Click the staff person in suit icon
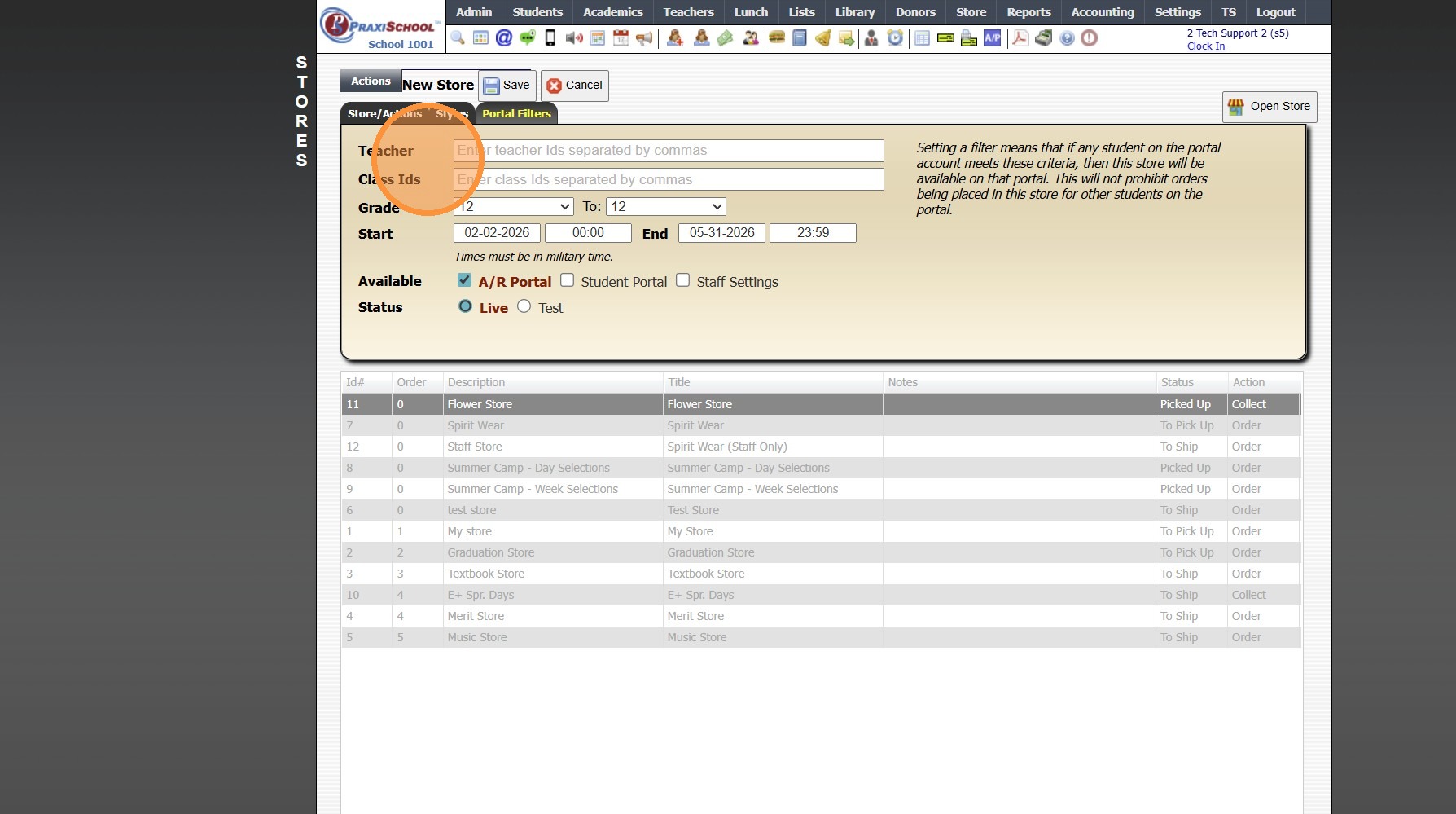The height and width of the screenshot is (814, 1456). [x=871, y=38]
